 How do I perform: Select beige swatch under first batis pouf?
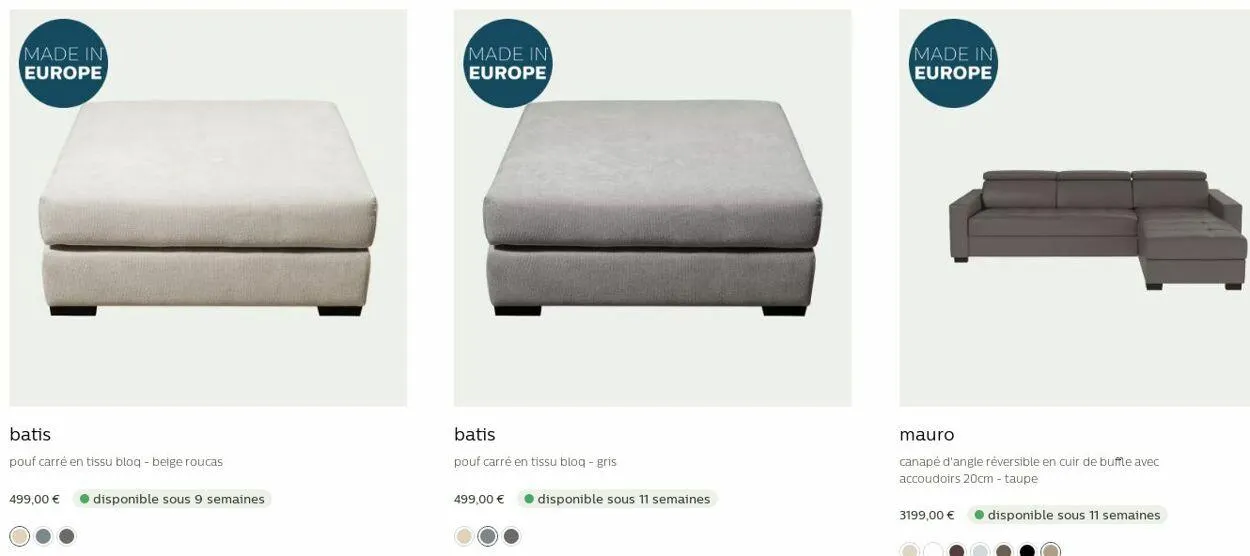[19, 536]
